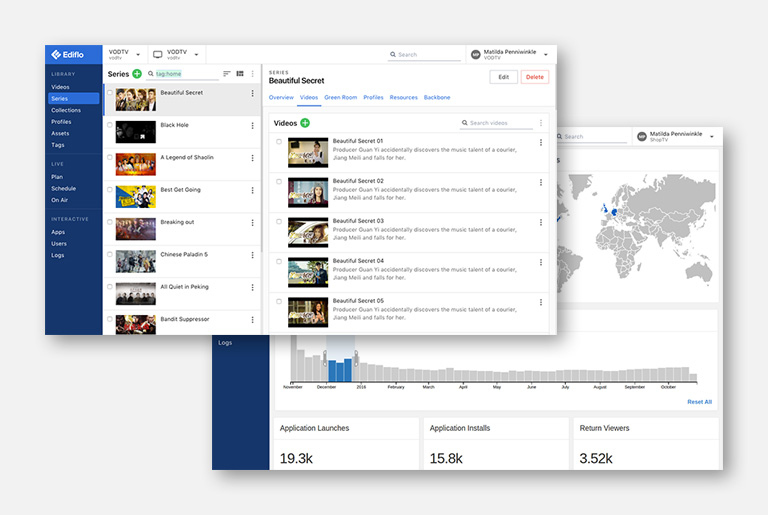This screenshot has height=515, width=768.
Task: Click the global Search field in header
Action: (x=425, y=54)
